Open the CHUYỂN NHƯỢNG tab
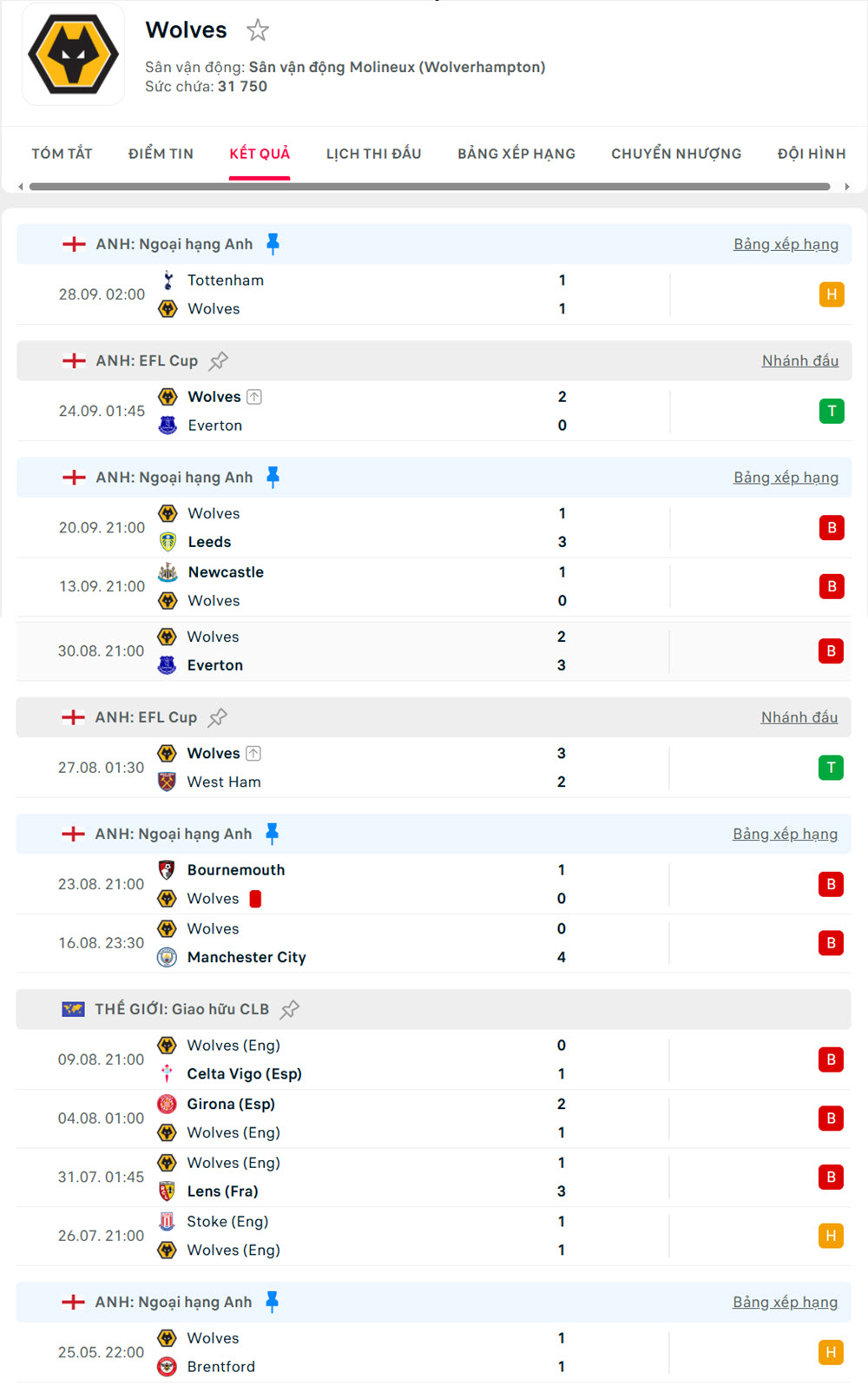Image resolution: width=868 pixels, height=1386 pixels. [x=676, y=154]
